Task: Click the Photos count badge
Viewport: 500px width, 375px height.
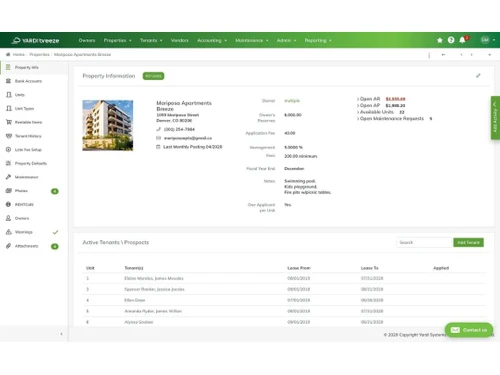Action: click(55, 191)
